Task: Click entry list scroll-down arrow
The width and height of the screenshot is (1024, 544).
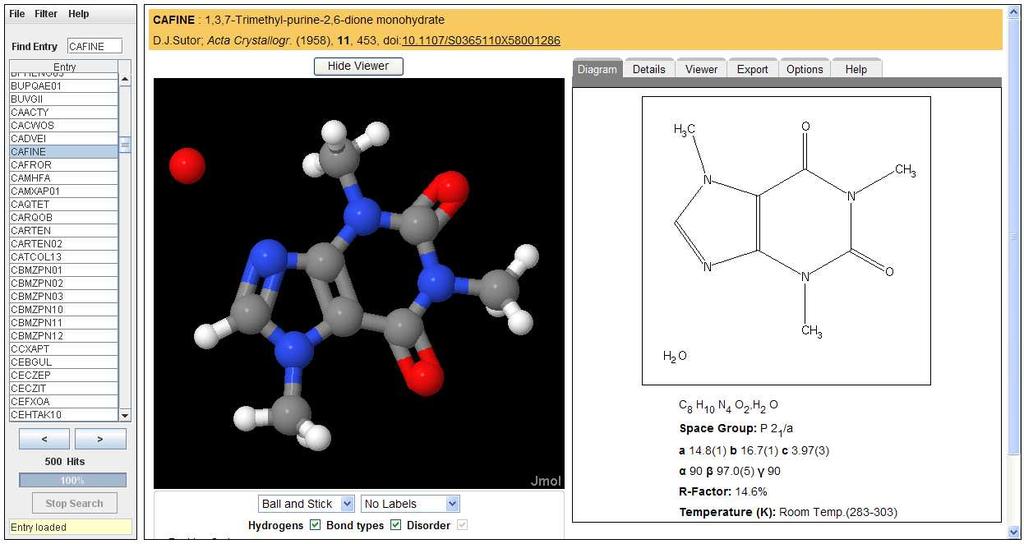Action: click(125, 415)
